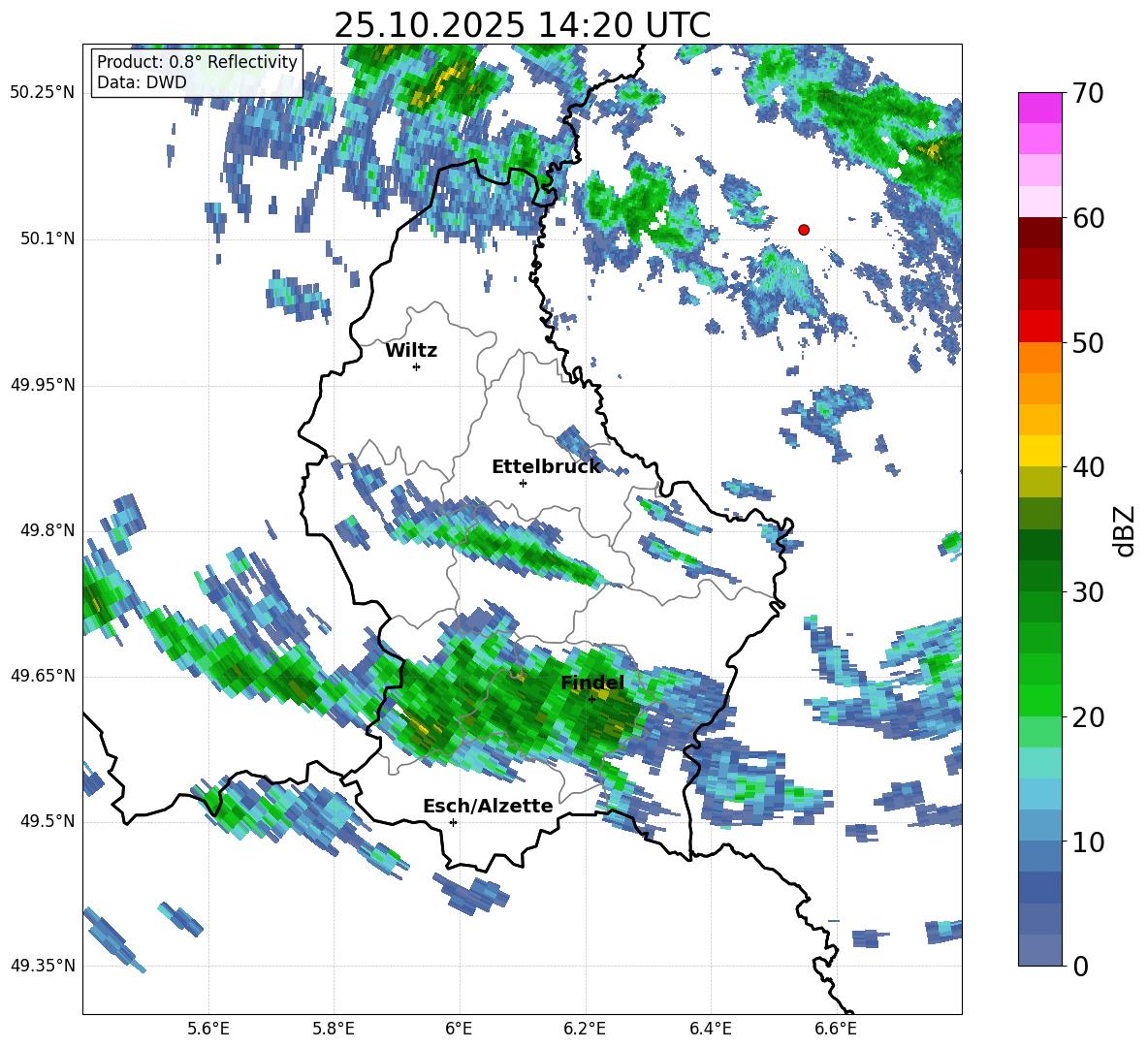Click the Wiltz location cross marker
Screen dimensions: 1148x1048
[x=417, y=366]
